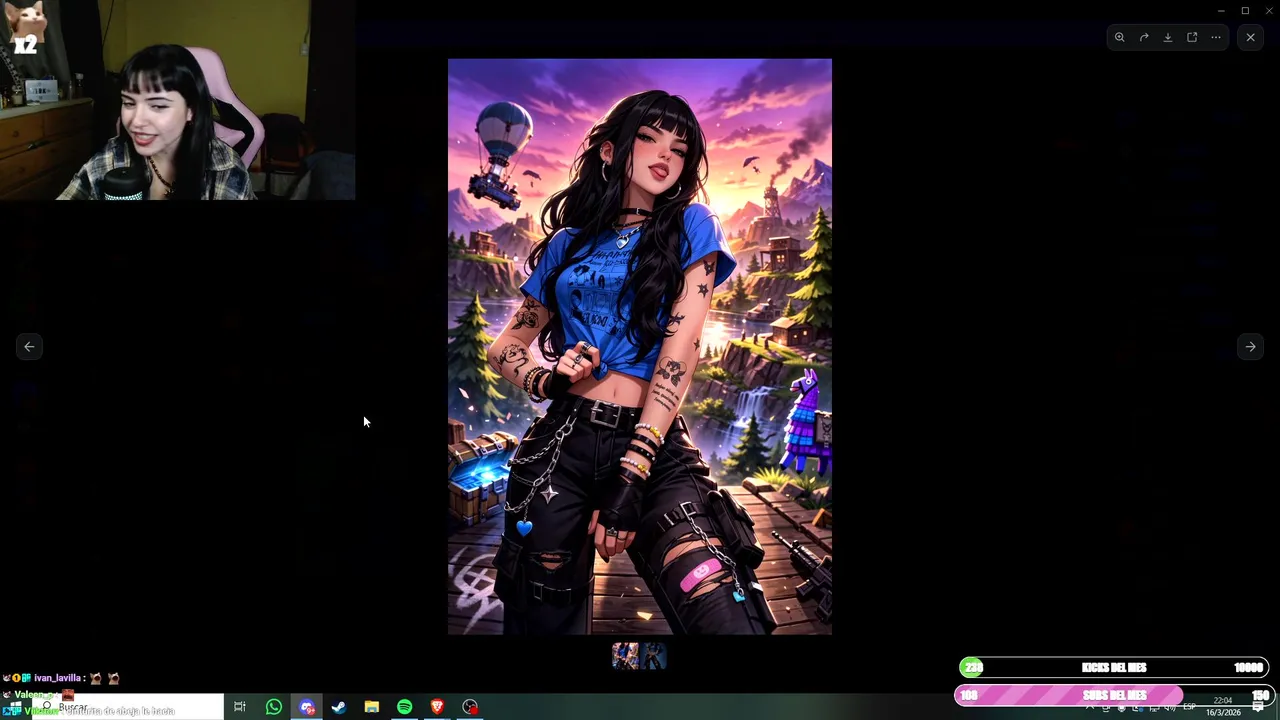The image size is (1280, 720).
Task: Click the x2 cat emote badge
Action: (26, 28)
